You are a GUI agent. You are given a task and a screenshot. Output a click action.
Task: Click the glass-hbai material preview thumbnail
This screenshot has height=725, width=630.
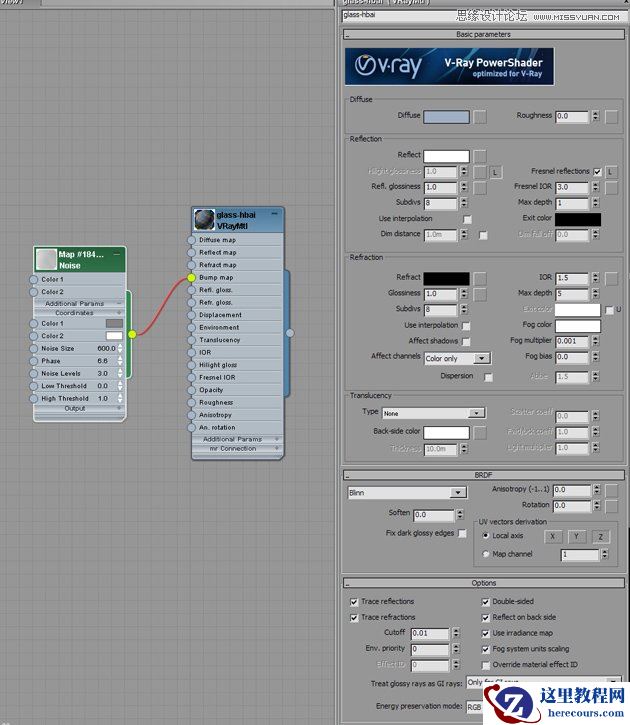click(204, 220)
